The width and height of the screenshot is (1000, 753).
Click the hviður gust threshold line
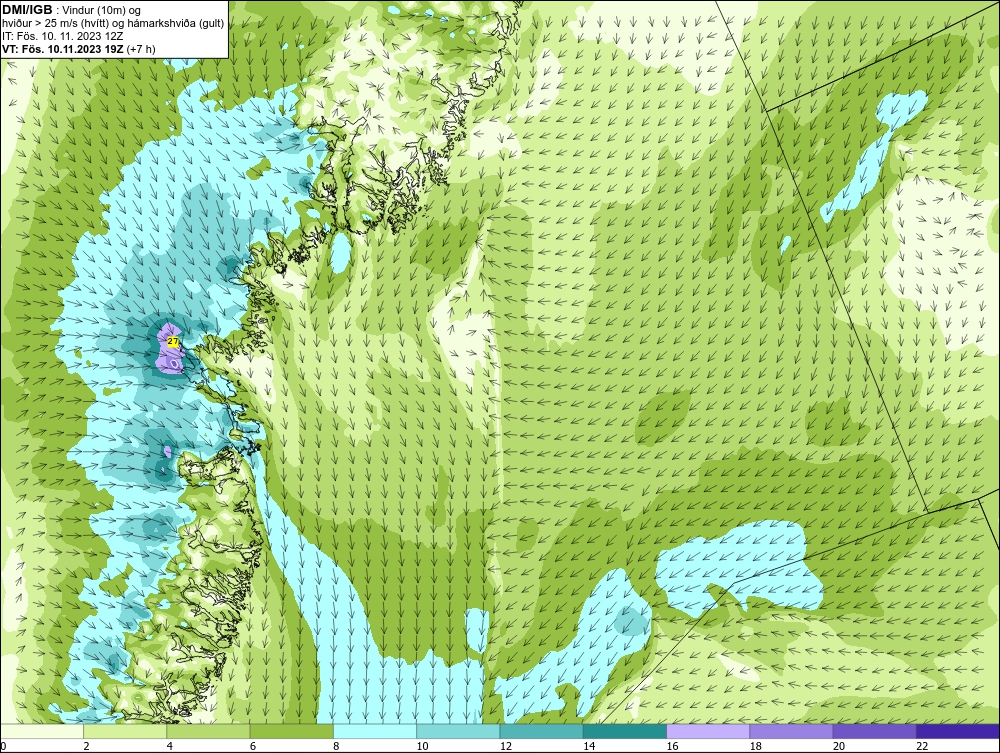point(113,23)
